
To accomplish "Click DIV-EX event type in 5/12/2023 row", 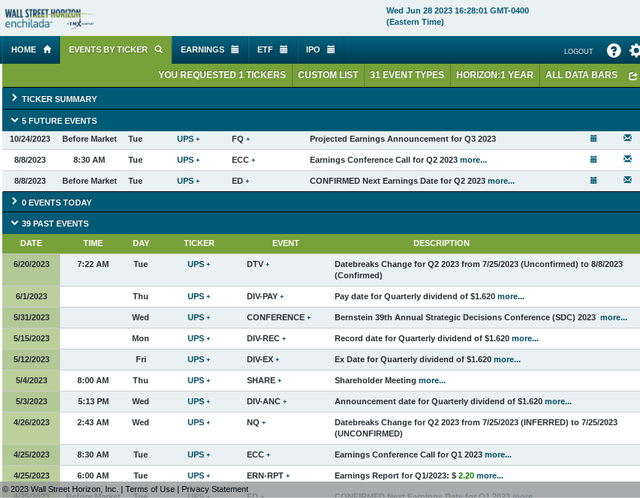I will tap(262, 359).
